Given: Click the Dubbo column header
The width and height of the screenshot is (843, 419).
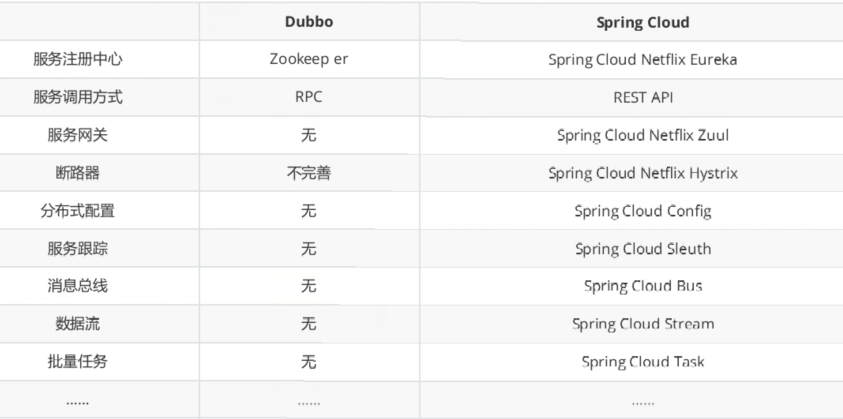Looking at the screenshot, I should (308, 22).
